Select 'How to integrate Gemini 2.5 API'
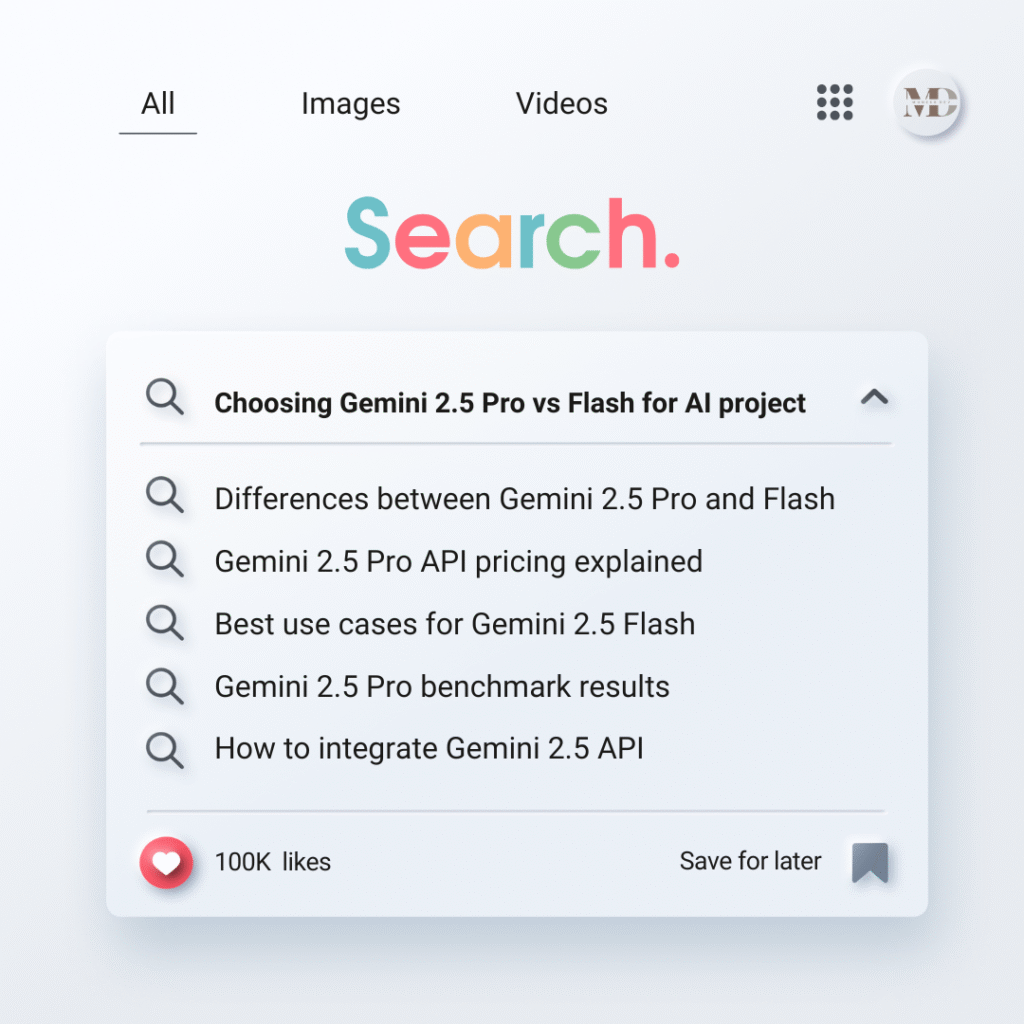 (x=429, y=748)
